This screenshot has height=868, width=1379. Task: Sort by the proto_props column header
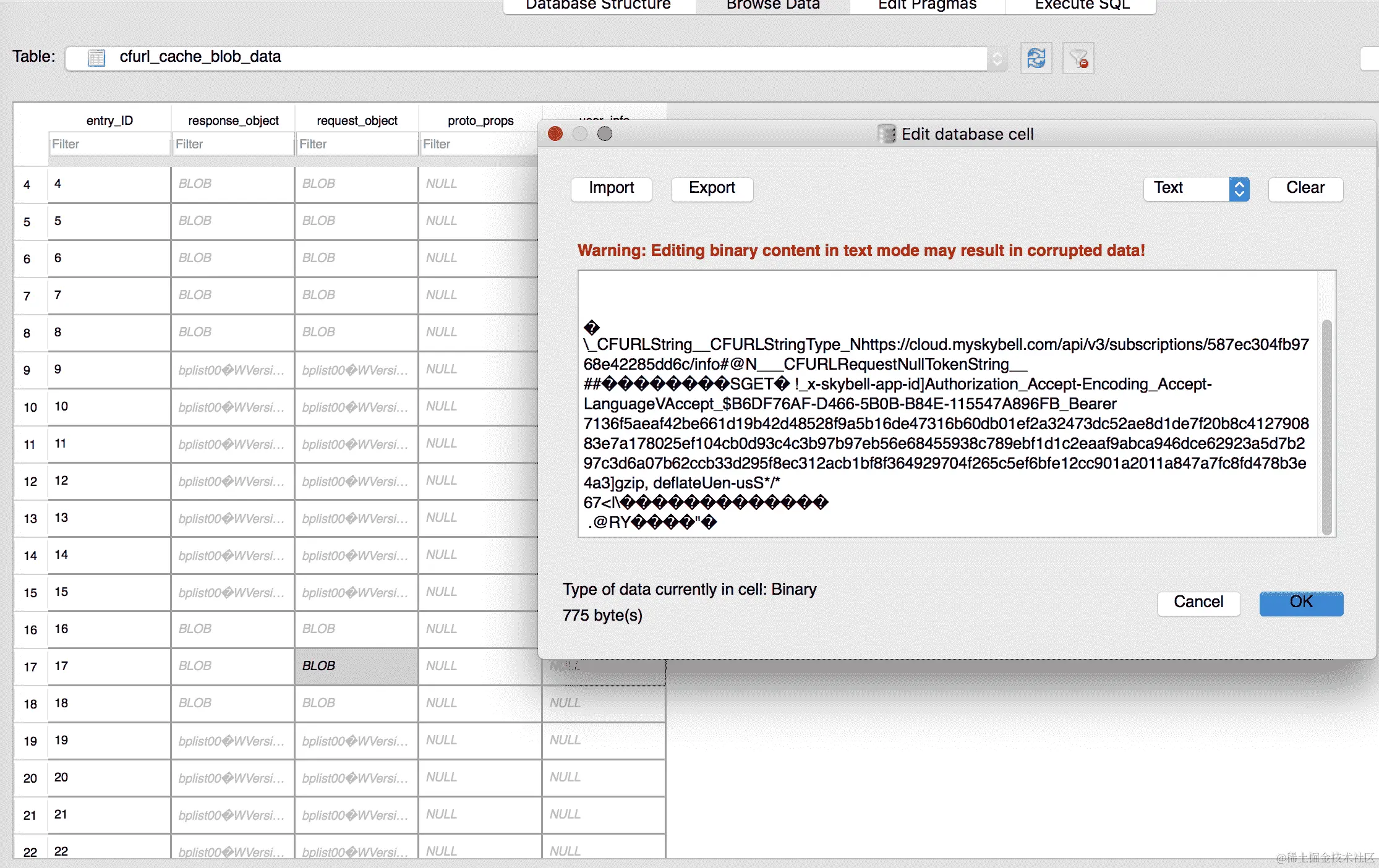coord(480,121)
